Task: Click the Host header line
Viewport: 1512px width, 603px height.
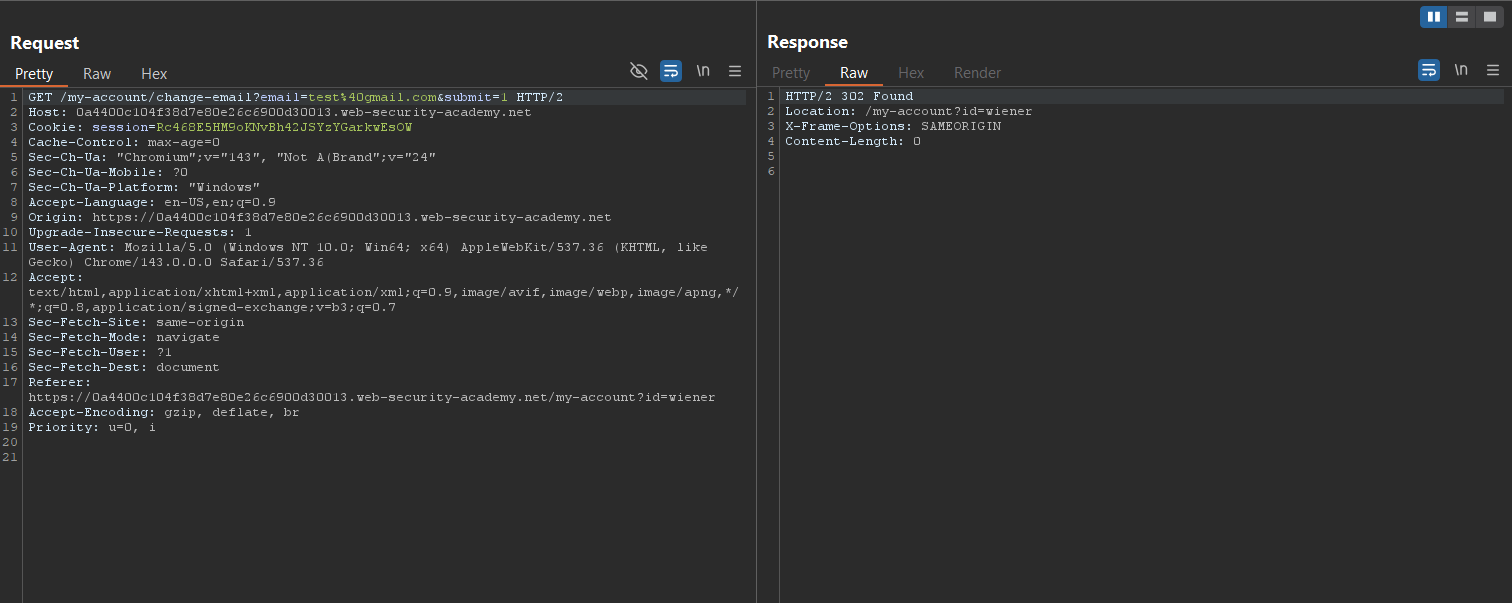Action: point(280,112)
